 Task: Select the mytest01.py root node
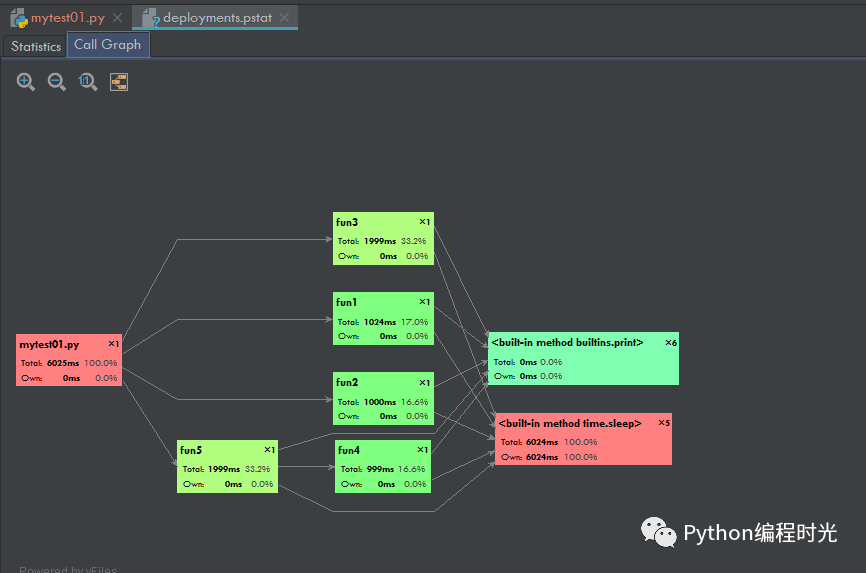[69, 360]
